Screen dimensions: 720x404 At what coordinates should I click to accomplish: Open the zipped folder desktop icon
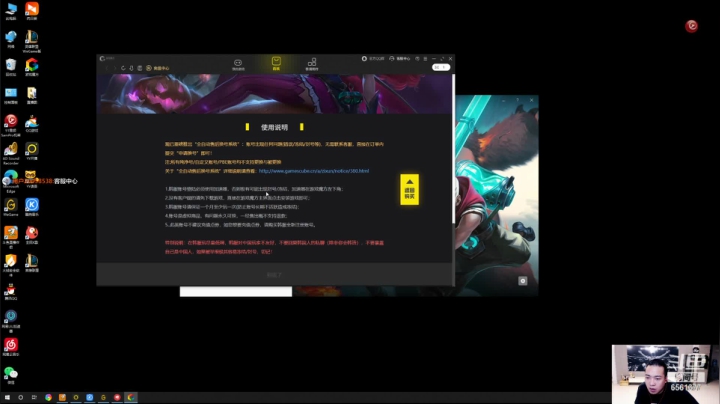click(x=32, y=95)
